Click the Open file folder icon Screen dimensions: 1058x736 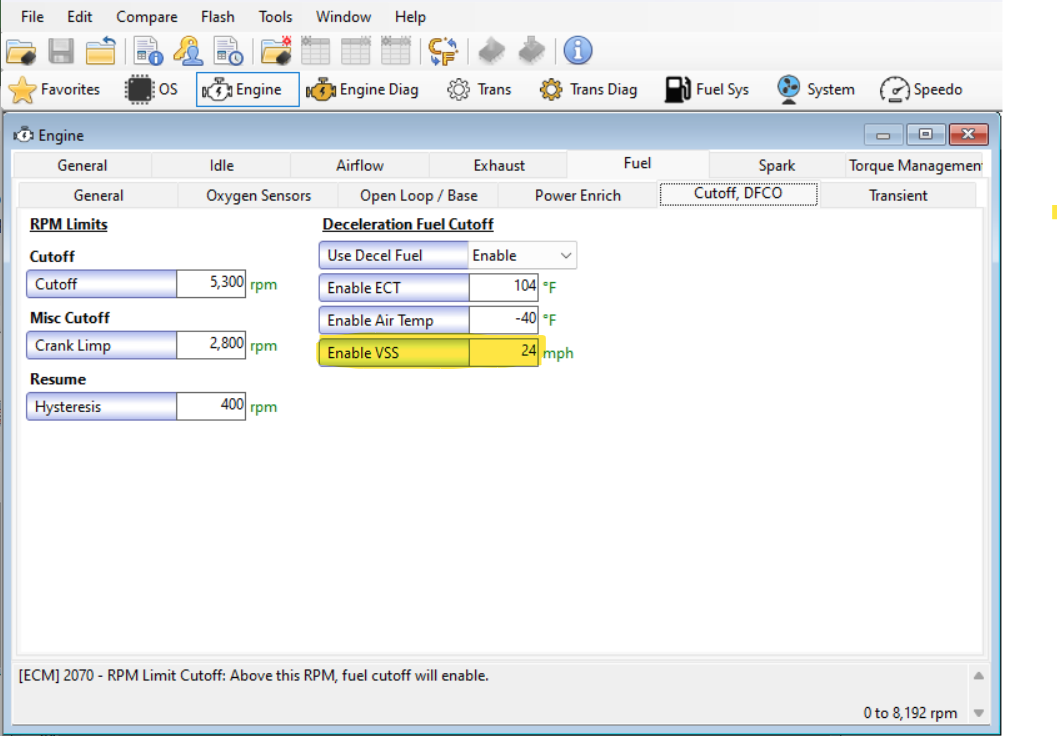[x=21, y=52]
